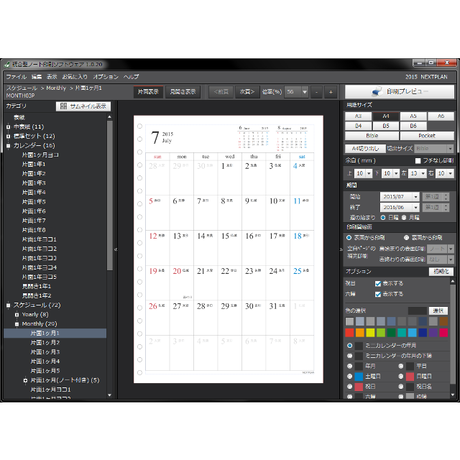Image resolution: width=460 pixels, height=460 pixels.
Task: Open the ヘルプ menu
Action: 131,77
